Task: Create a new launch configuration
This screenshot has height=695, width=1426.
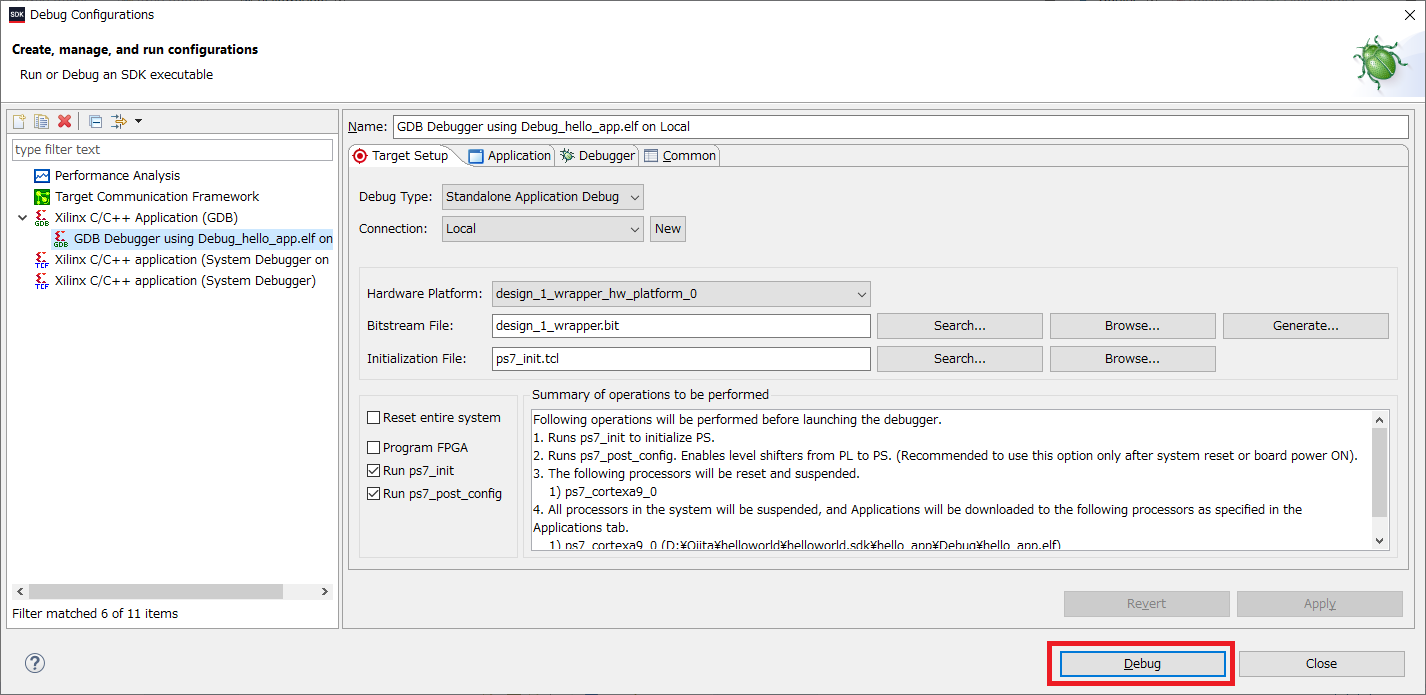Action: [19, 121]
